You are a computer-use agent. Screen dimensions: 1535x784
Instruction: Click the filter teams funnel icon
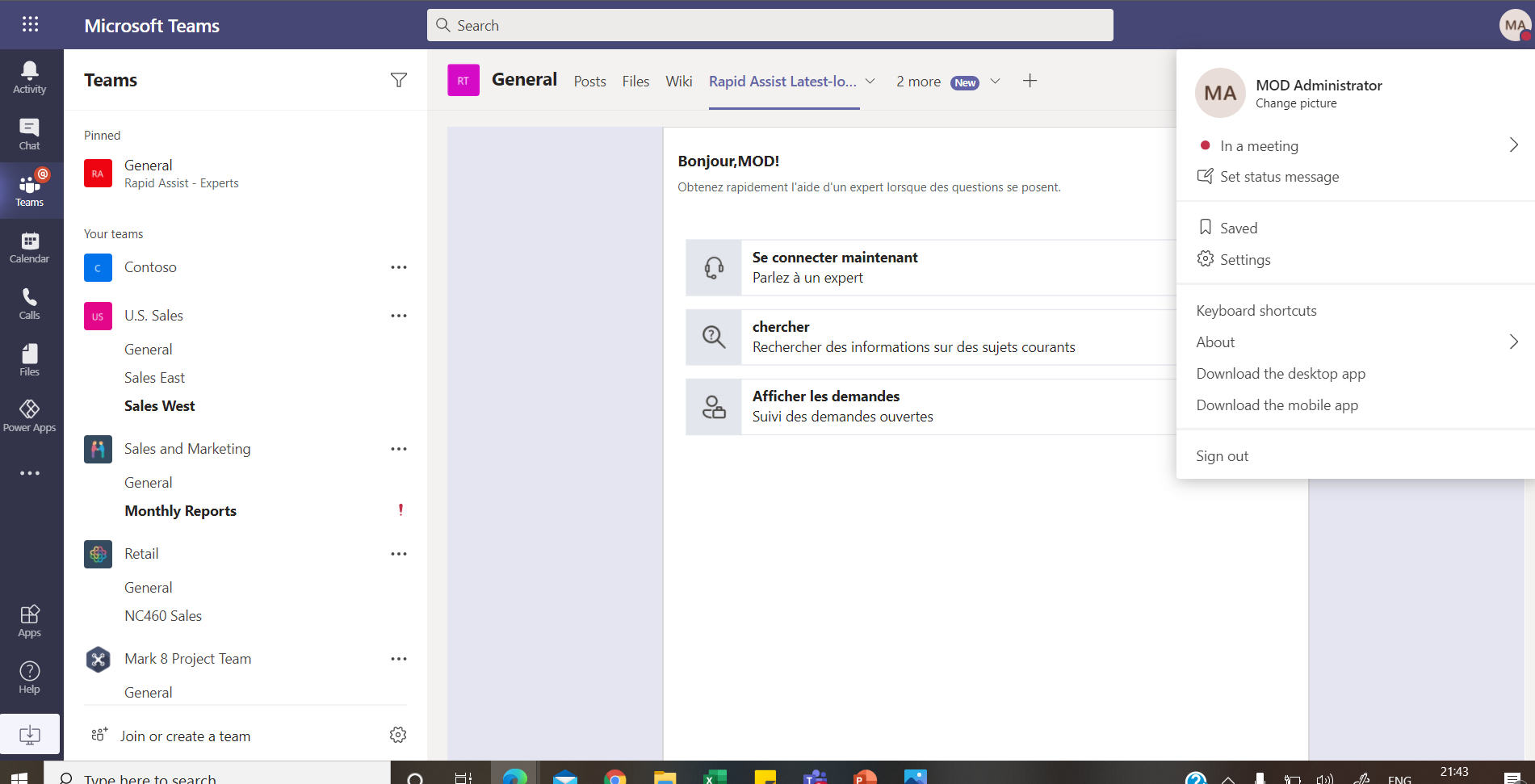click(x=399, y=80)
